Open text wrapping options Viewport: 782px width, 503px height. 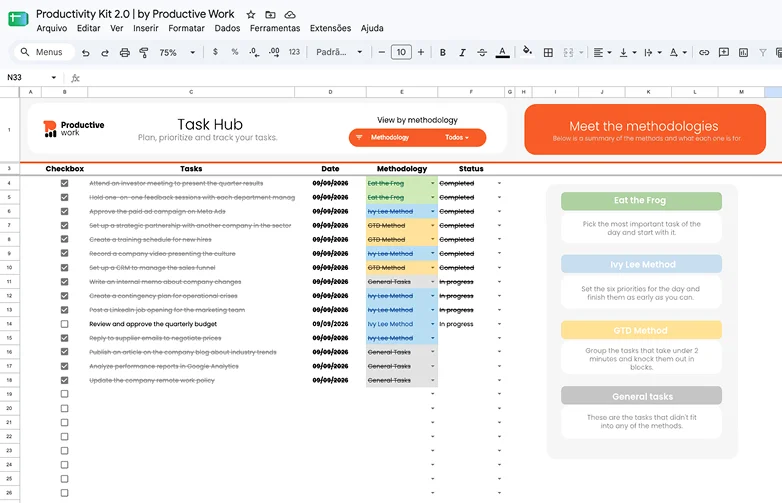(x=652, y=52)
